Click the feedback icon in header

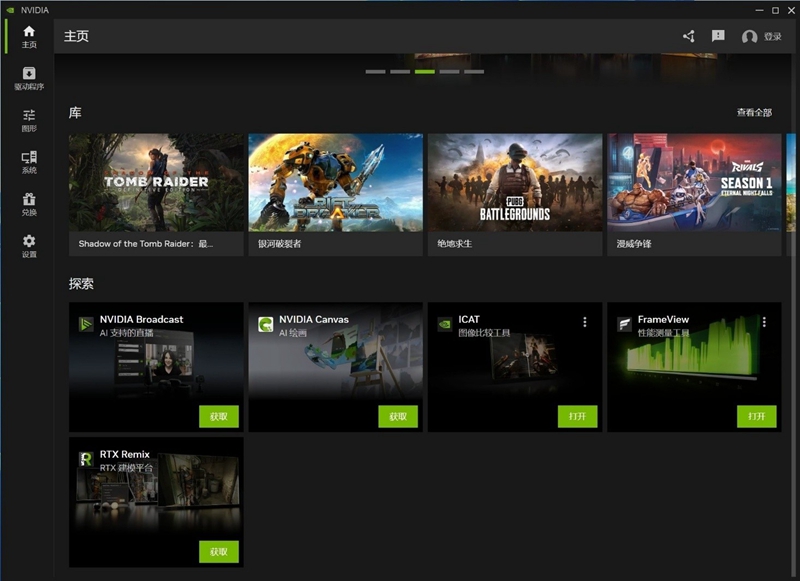click(x=718, y=36)
